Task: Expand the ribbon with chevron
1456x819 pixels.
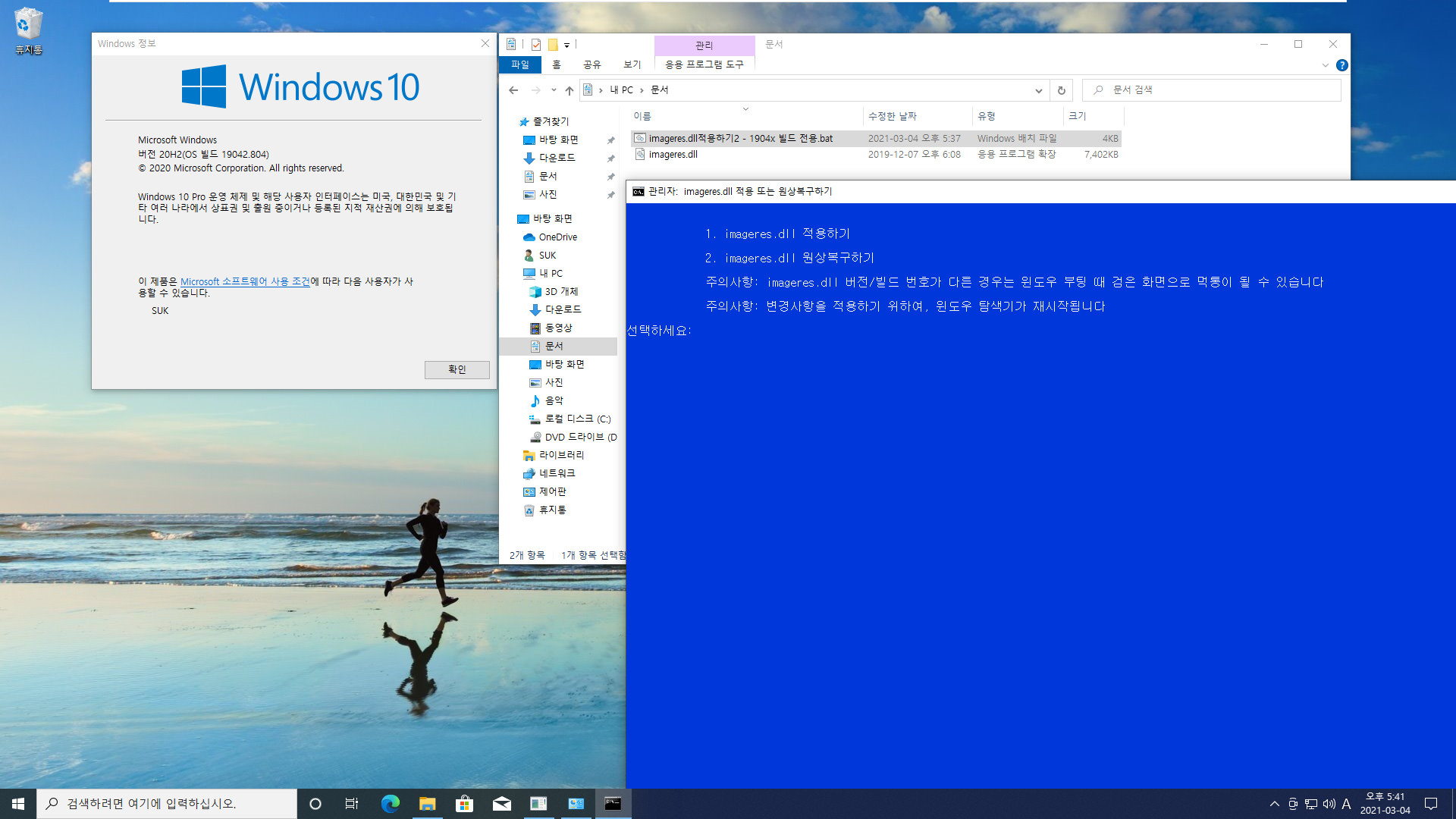Action: (x=1325, y=65)
